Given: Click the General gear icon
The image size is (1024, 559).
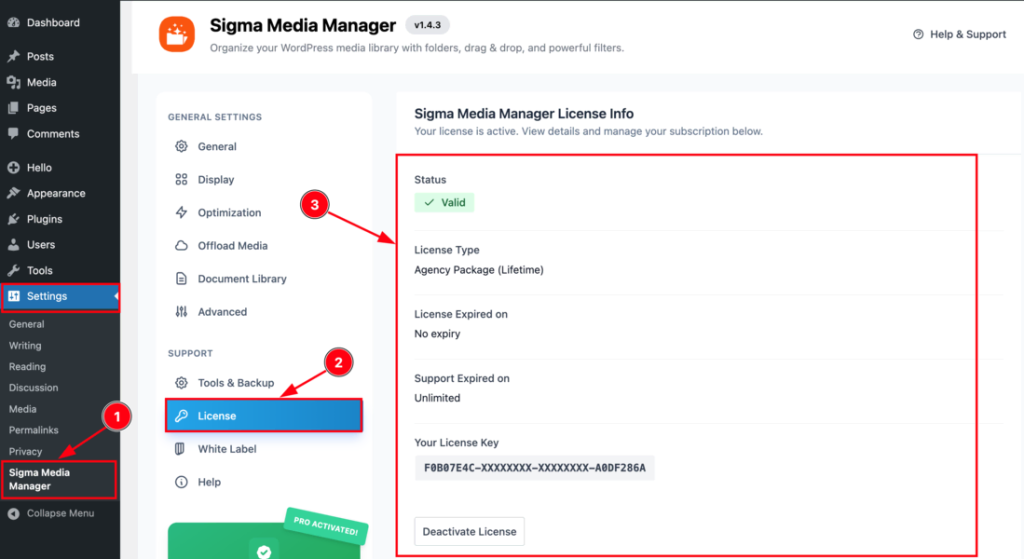Looking at the screenshot, I should tap(182, 146).
